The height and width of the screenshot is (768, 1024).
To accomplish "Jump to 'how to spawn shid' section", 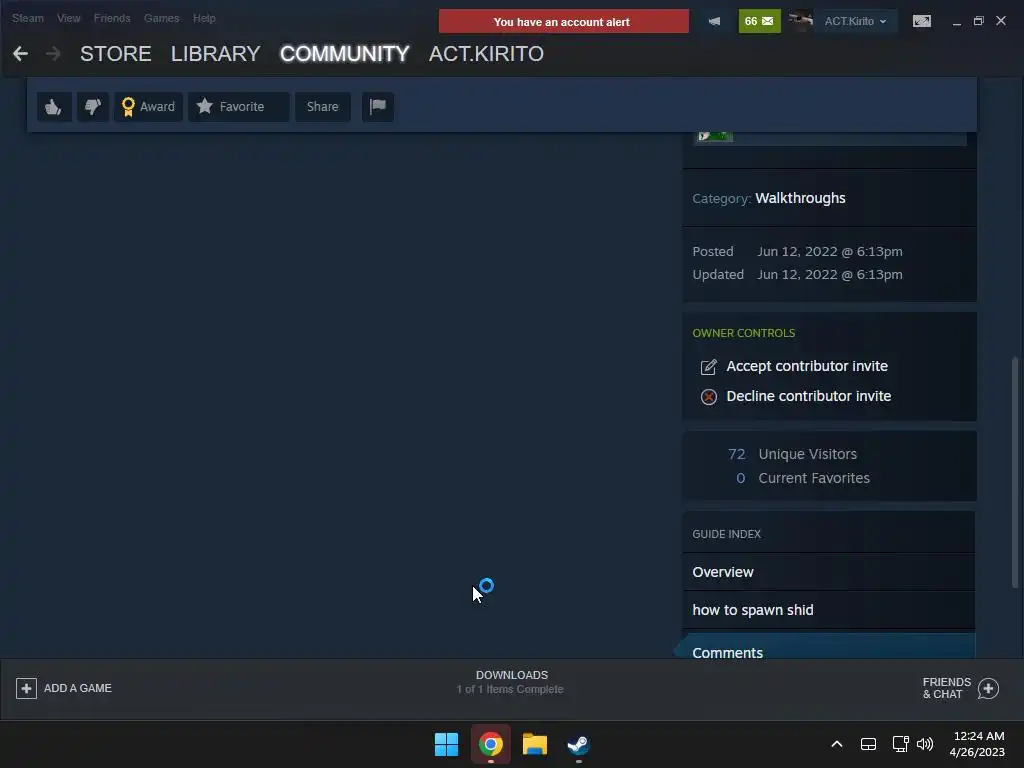I will click(829, 610).
